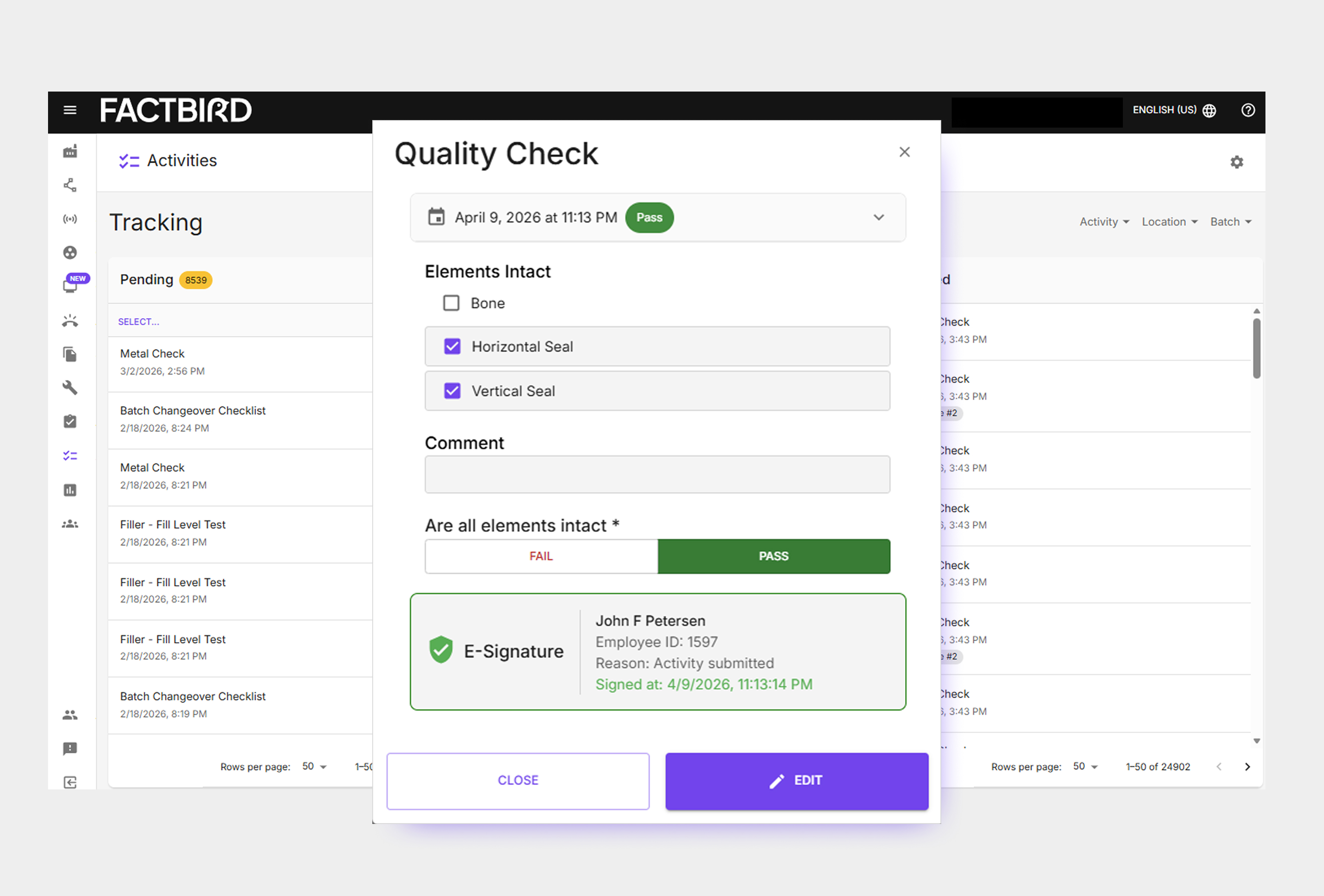This screenshot has height=896, width=1324.
Task: Click the sensor signal sidebar icon
Action: (70, 219)
